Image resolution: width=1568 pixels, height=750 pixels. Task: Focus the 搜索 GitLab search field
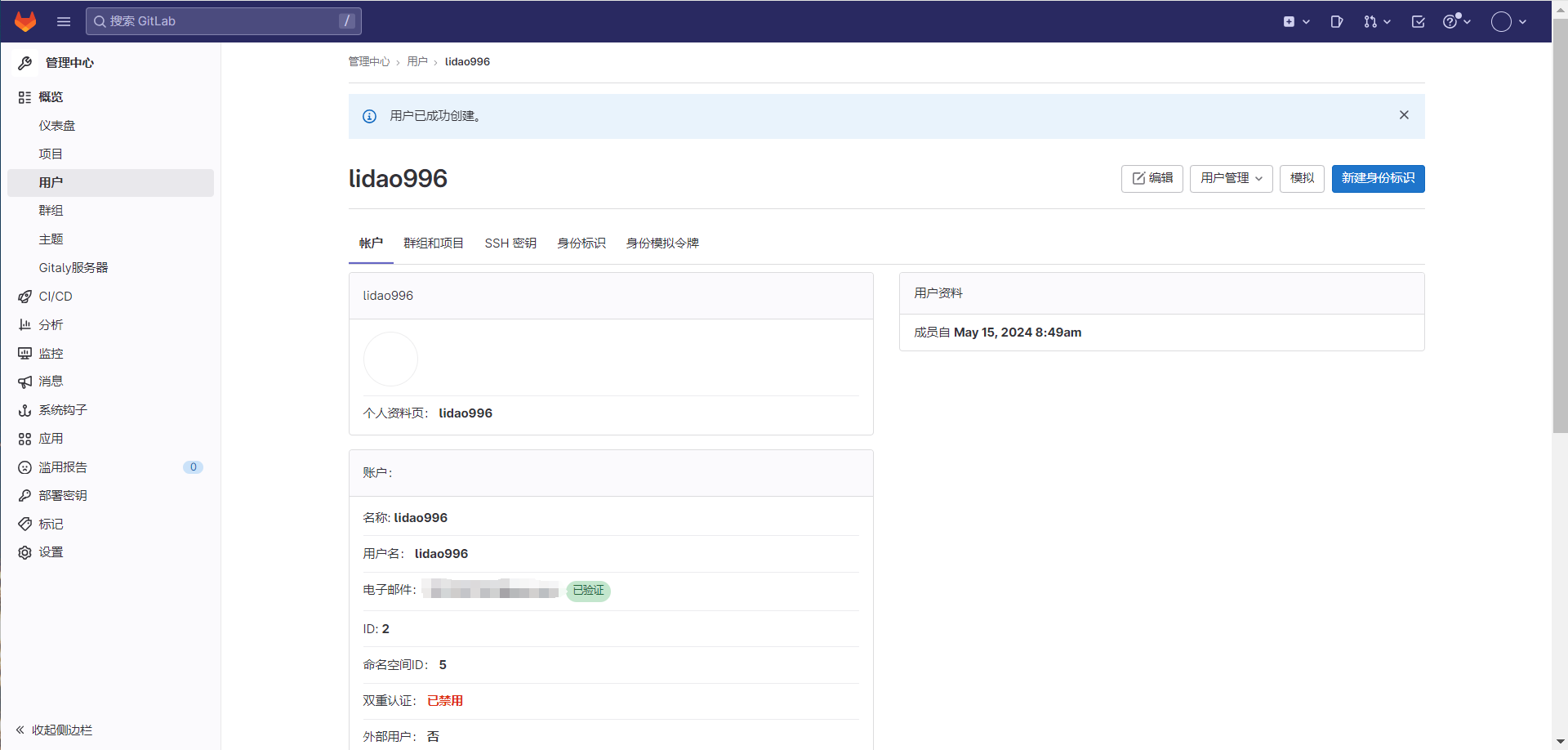[224, 21]
